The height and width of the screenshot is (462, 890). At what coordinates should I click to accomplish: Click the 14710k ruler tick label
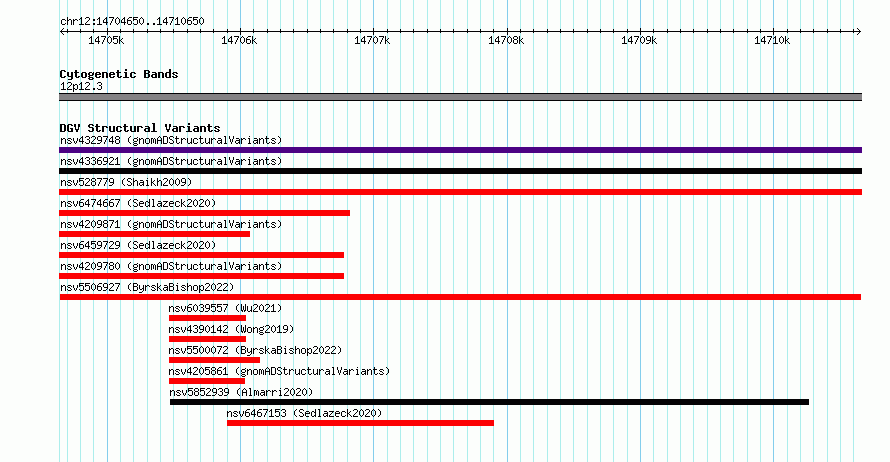point(772,40)
